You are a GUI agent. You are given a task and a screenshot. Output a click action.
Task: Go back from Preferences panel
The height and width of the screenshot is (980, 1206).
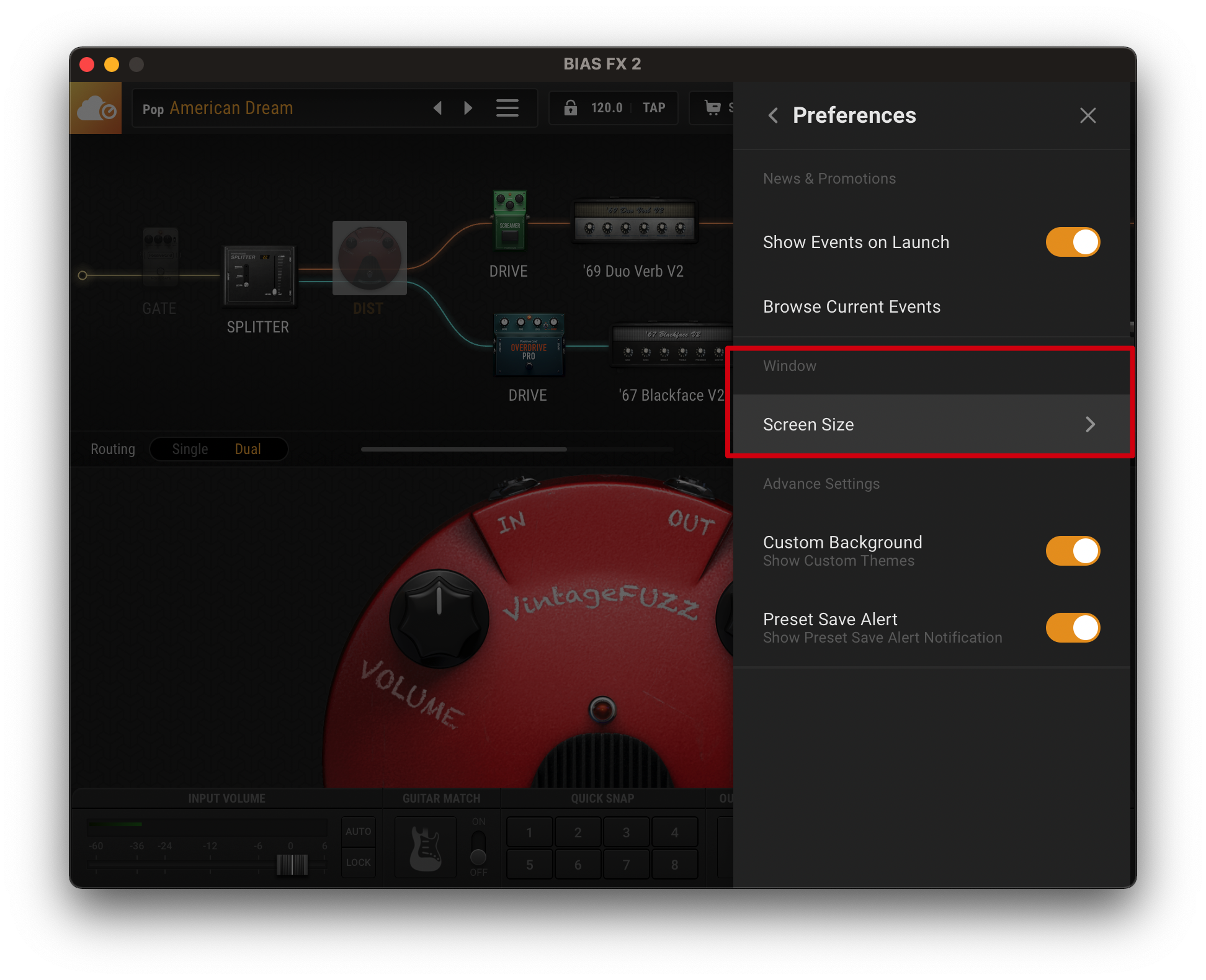pyautogui.click(x=773, y=115)
